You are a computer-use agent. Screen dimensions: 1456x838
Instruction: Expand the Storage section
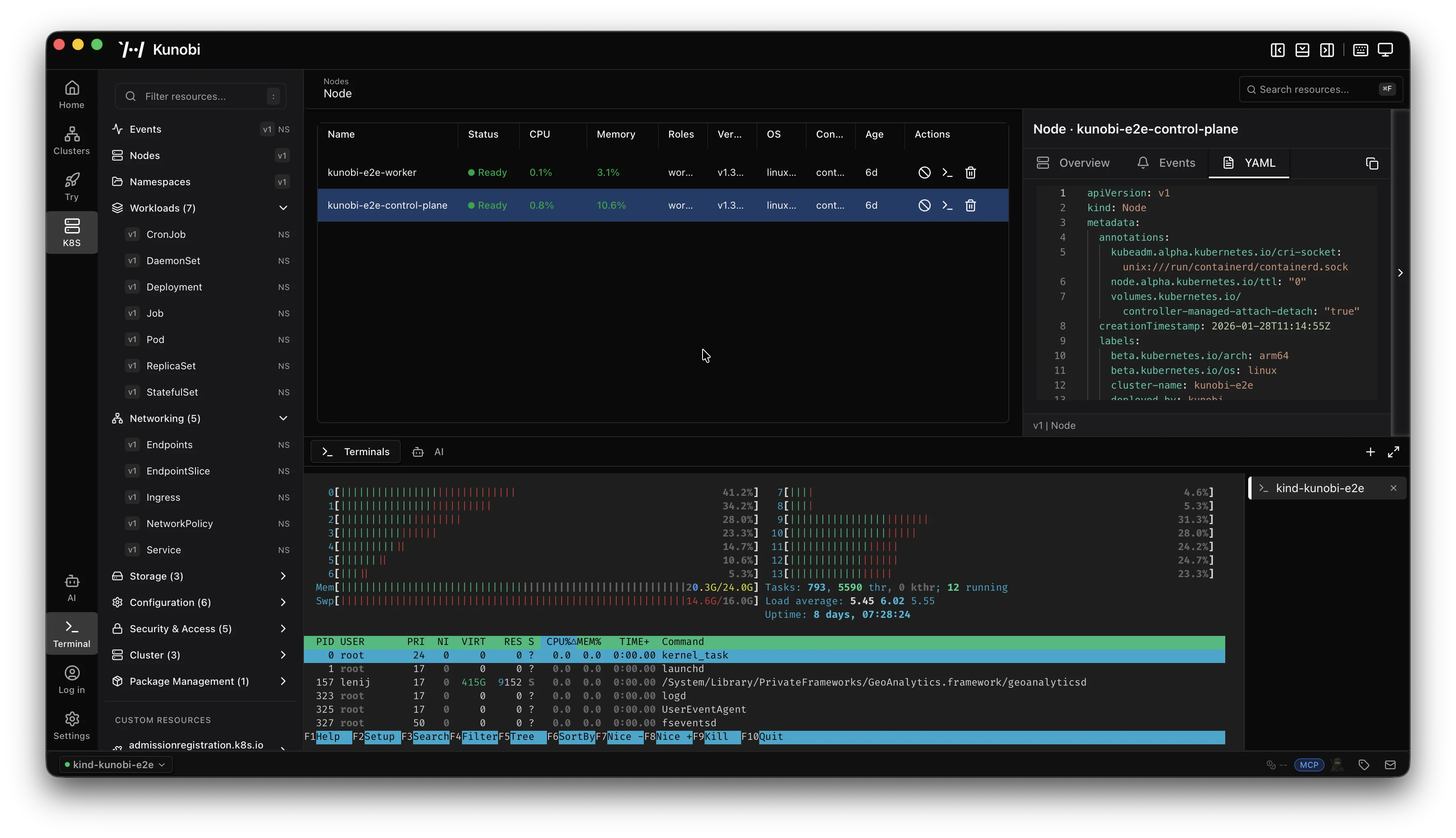click(x=283, y=576)
